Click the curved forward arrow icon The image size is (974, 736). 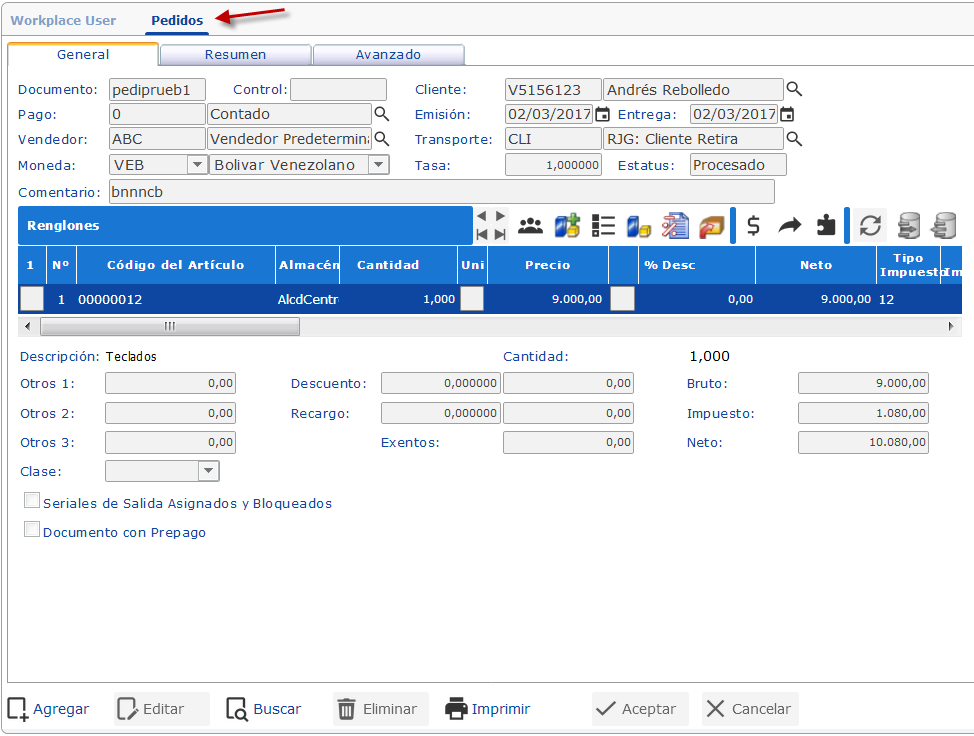pyautogui.click(x=790, y=226)
